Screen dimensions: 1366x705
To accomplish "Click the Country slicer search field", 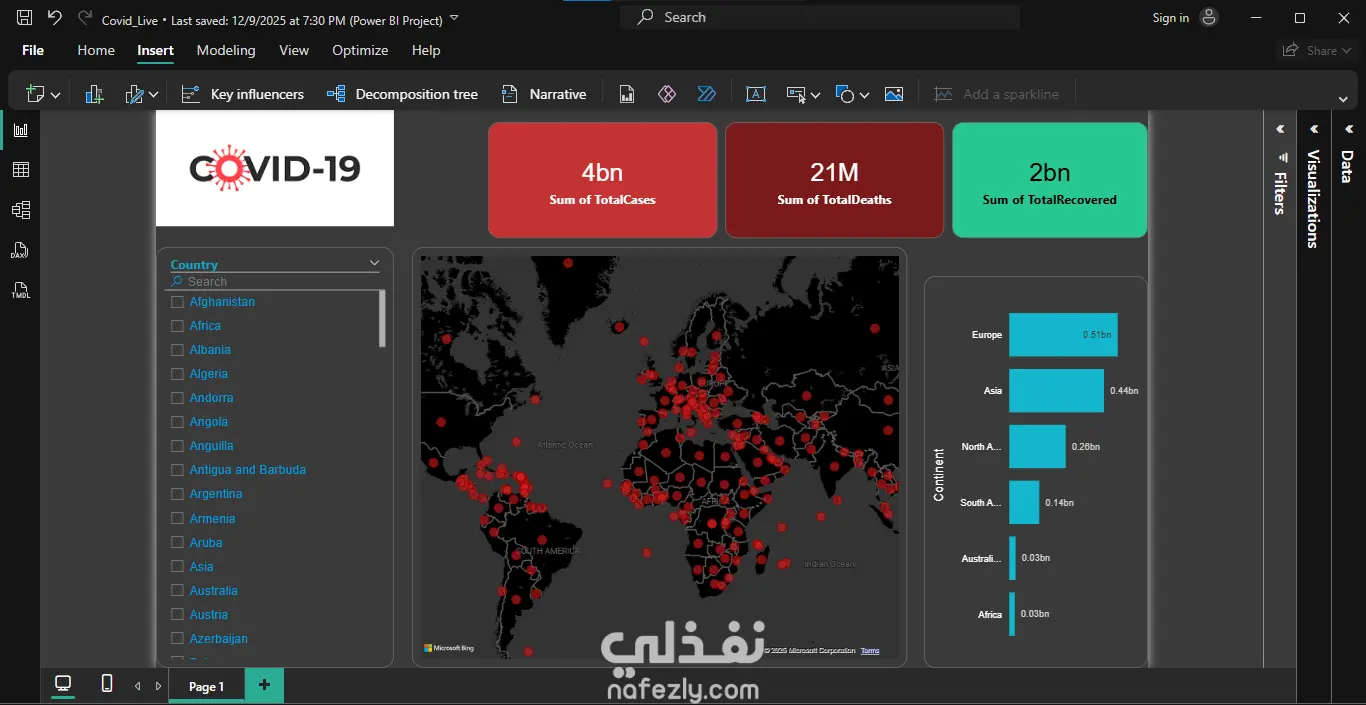I will click(x=272, y=282).
